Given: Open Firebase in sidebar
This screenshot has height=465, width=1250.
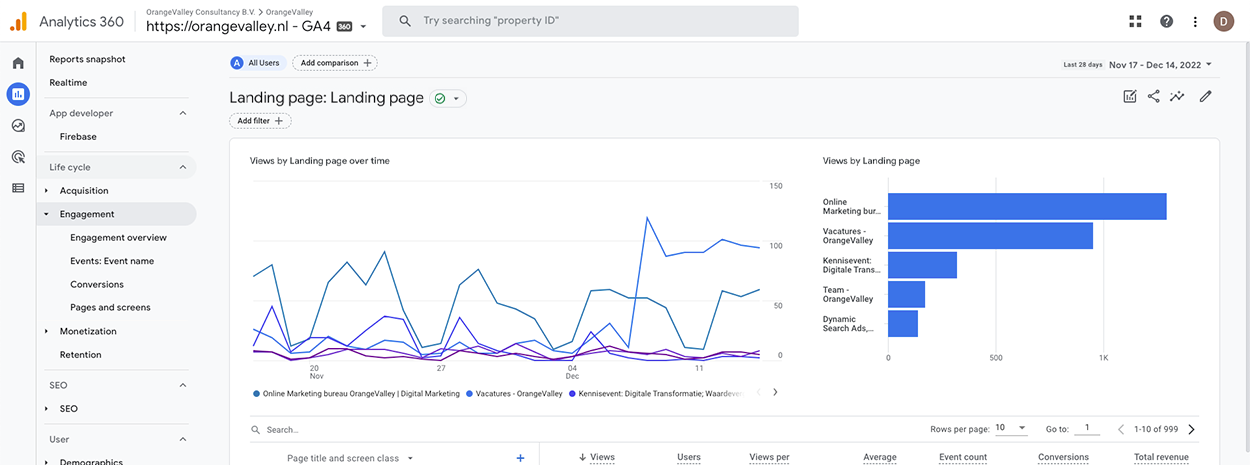Looking at the screenshot, I should click(78, 136).
